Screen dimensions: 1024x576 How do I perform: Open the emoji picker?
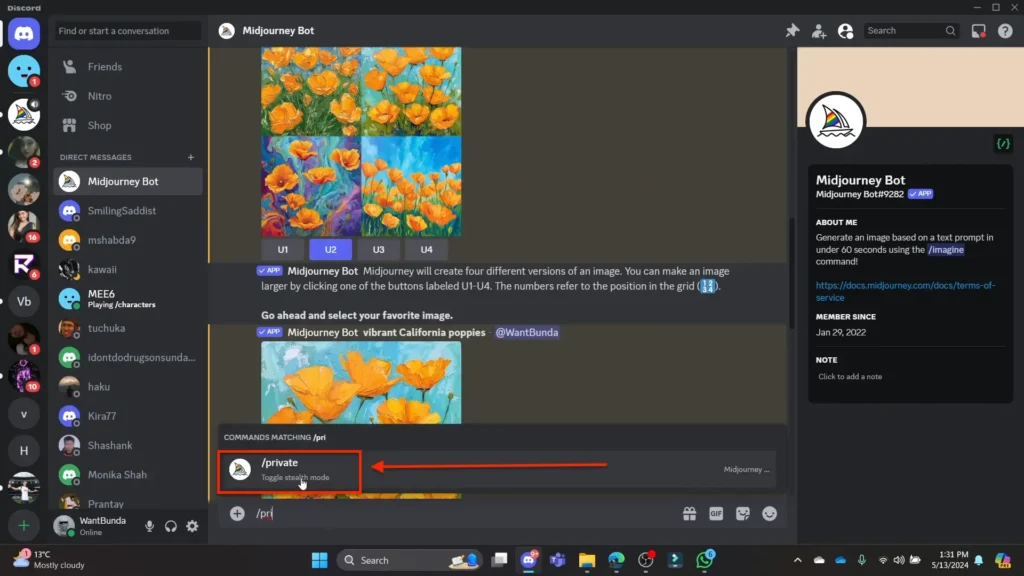point(770,513)
